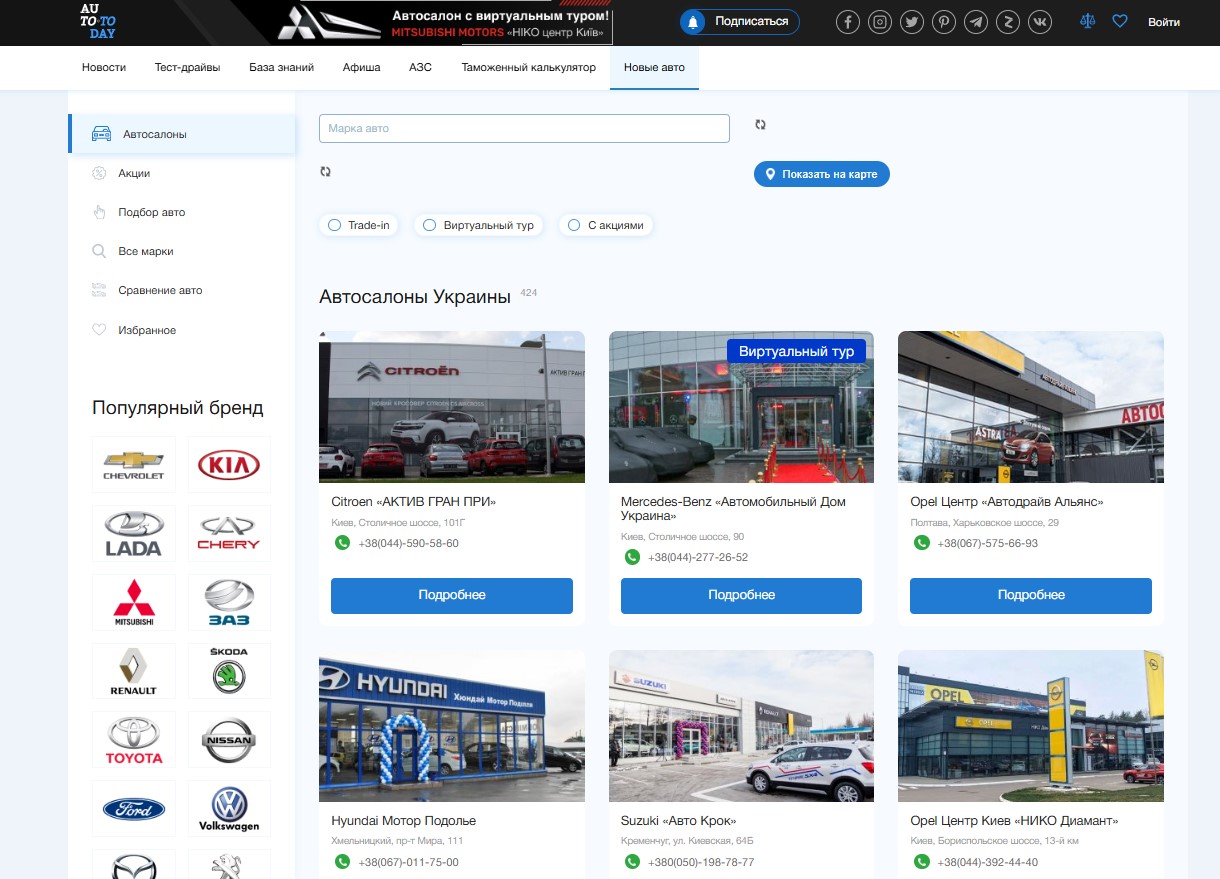Image resolution: width=1220 pixels, height=879 pixels.
Task: Click the favorites heart icon in header
Action: [x=1120, y=21]
